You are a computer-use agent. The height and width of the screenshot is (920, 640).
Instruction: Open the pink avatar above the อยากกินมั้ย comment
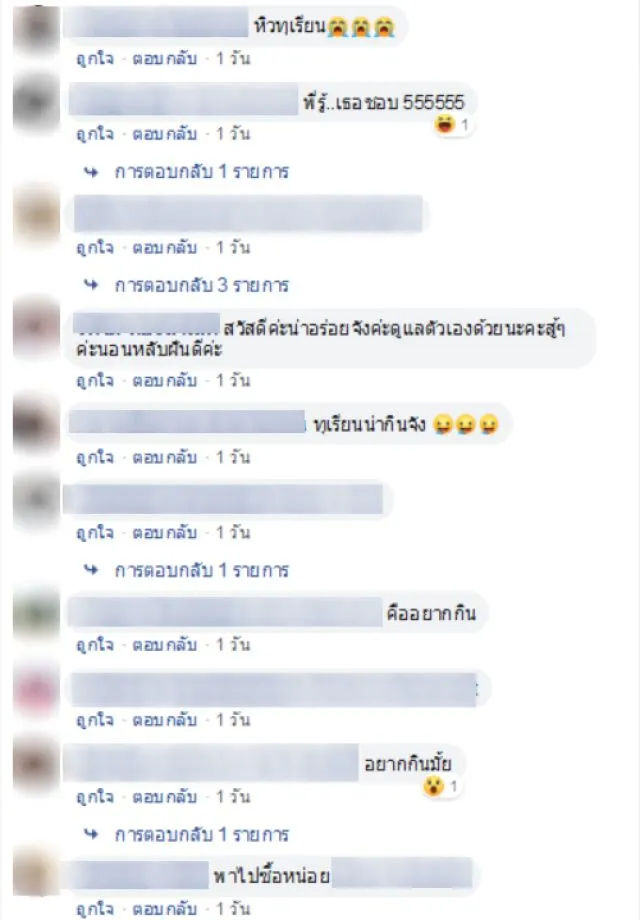click(36, 689)
